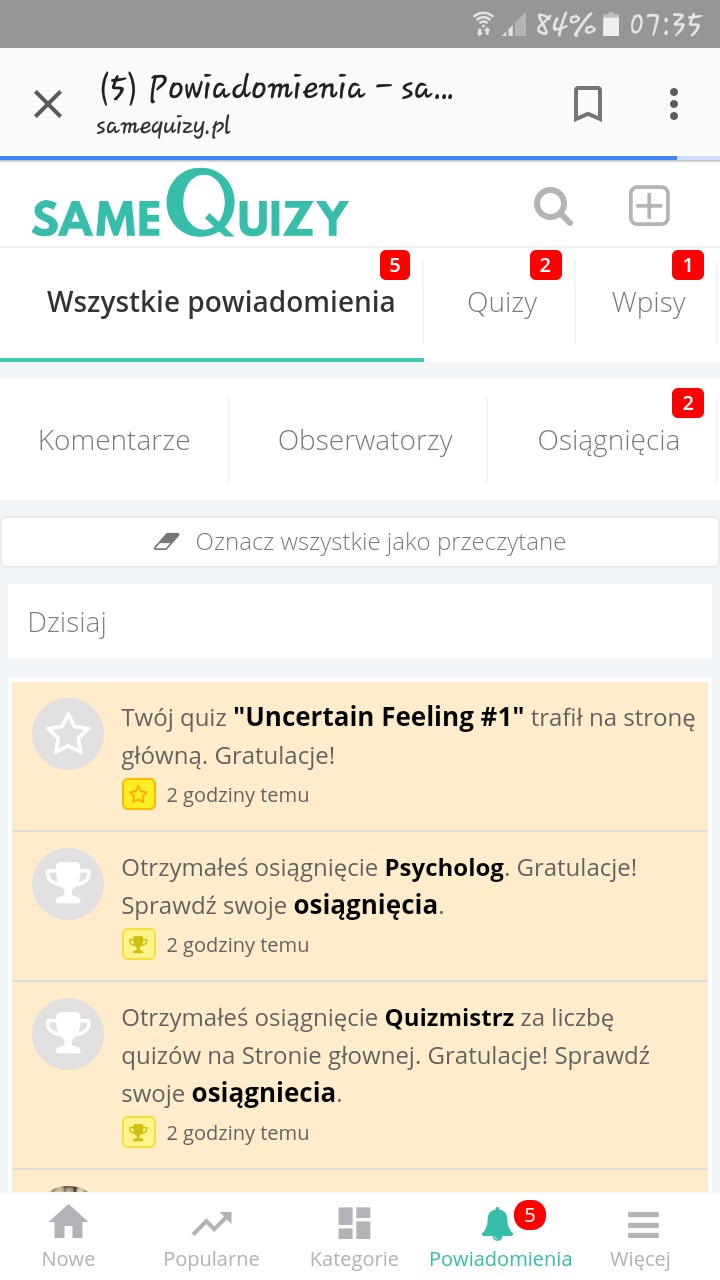The image size is (720, 1280).
Task: Open the Osiągnięcia notifications tab
Action: [608, 440]
